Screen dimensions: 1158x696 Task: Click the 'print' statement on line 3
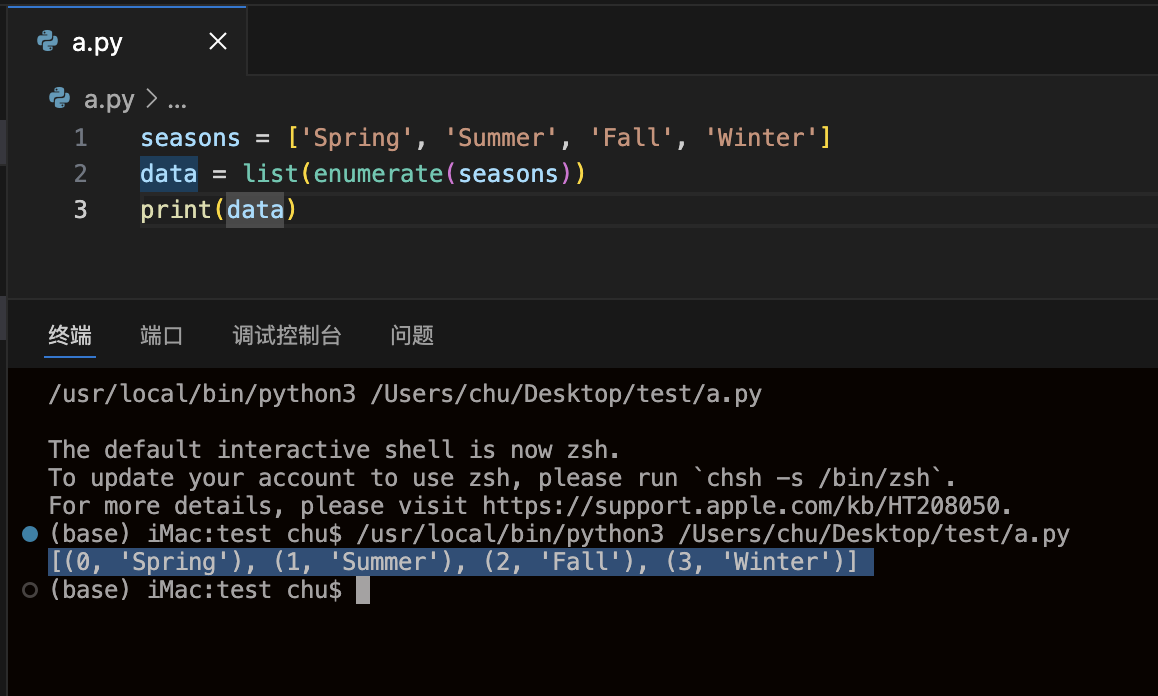point(175,209)
